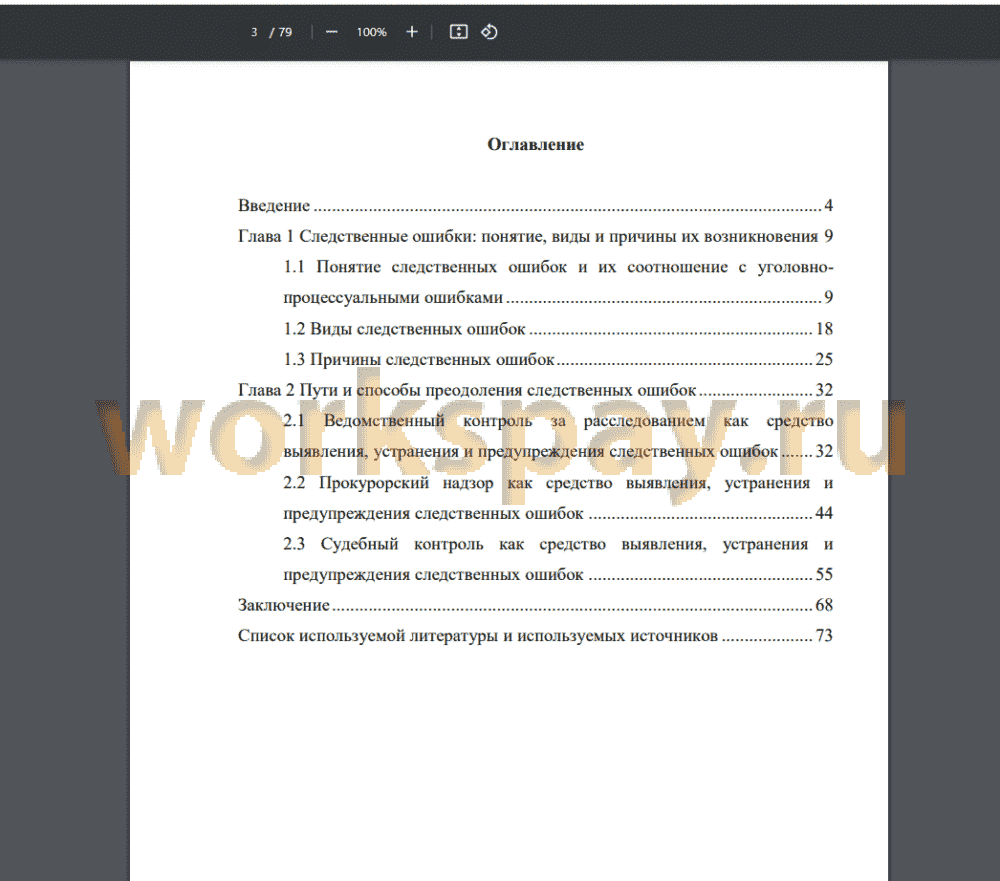Click page number 68 beside Заключение
The width and height of the screenshot is (1000, 881).
(824, 605)
